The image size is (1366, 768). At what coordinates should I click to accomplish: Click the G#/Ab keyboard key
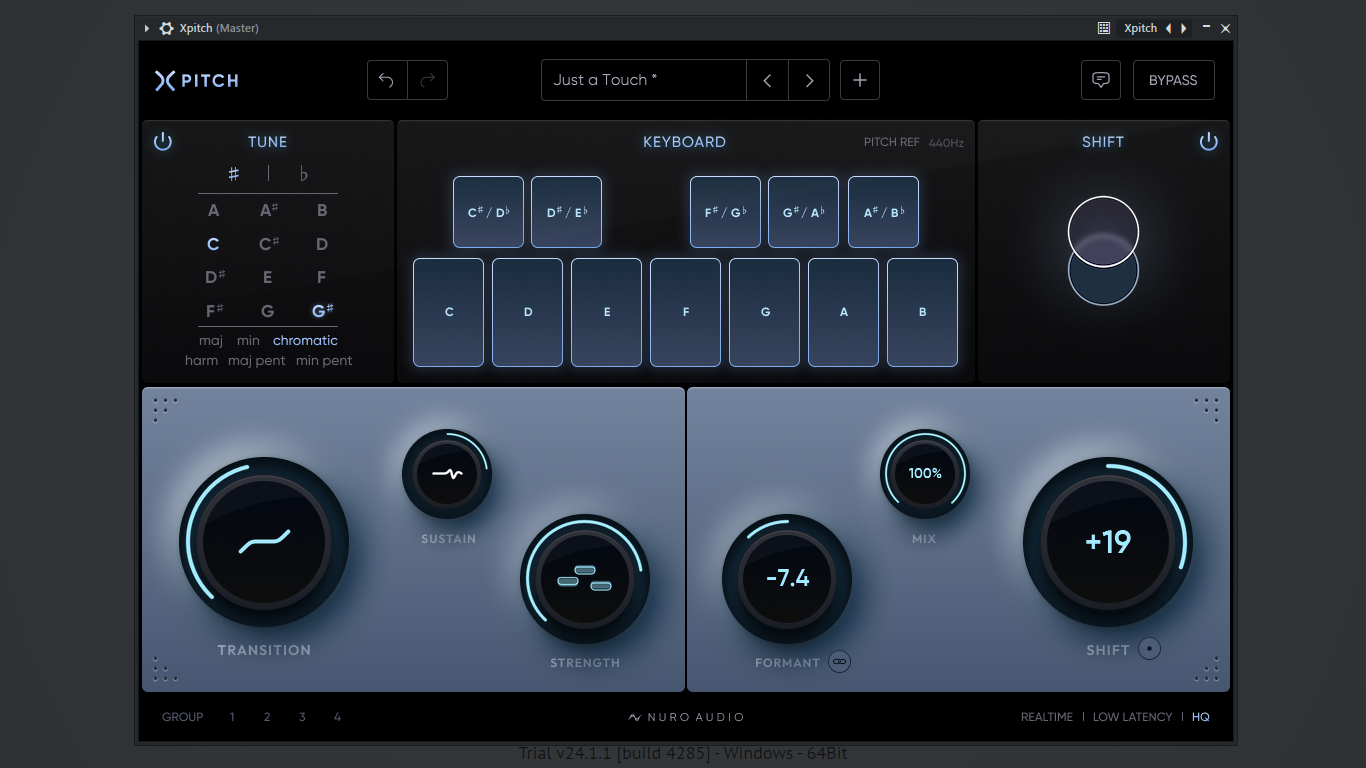[x=803, y=212]
